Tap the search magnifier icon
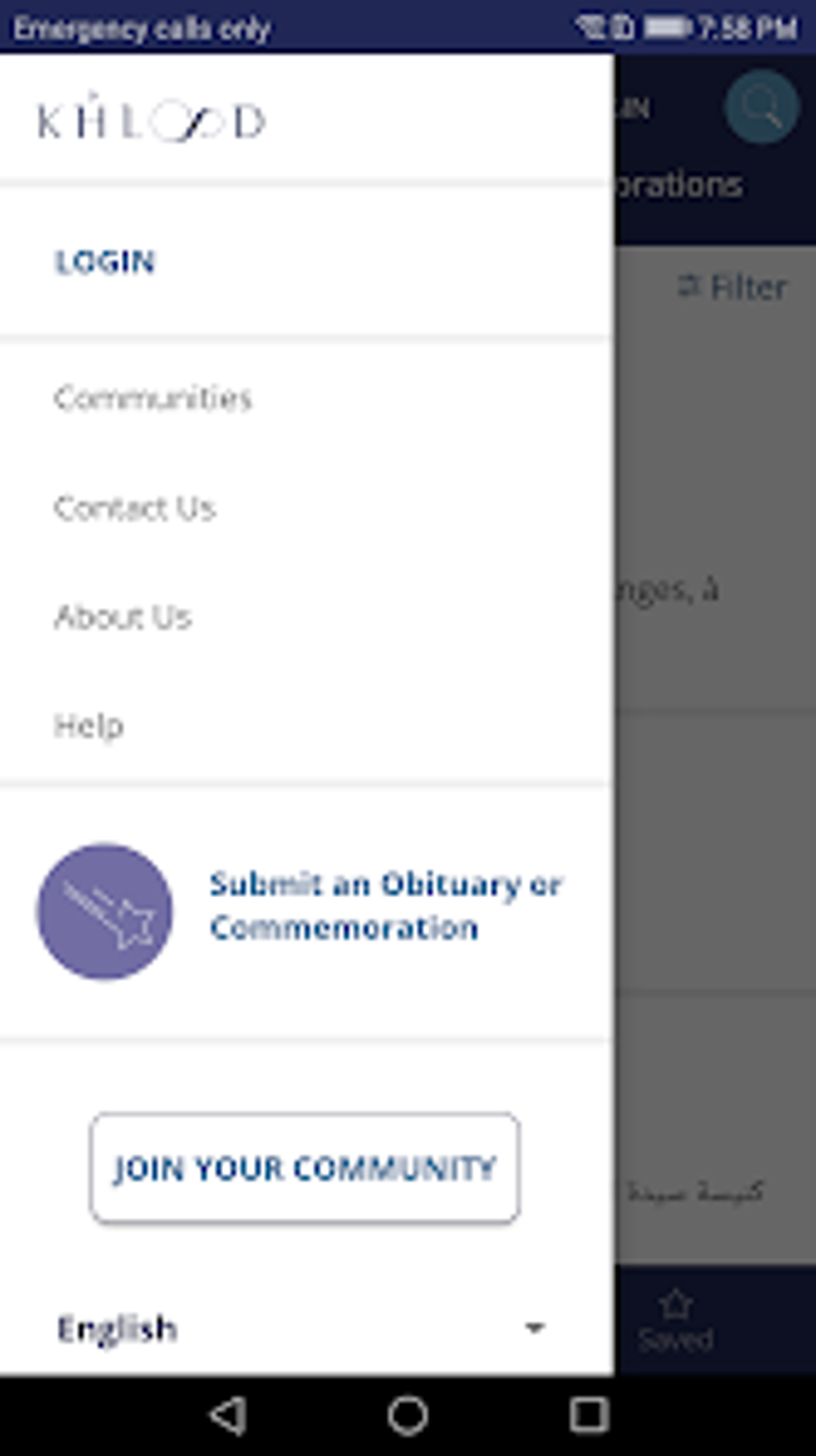Screen dimensions: 816x1456 761,106
